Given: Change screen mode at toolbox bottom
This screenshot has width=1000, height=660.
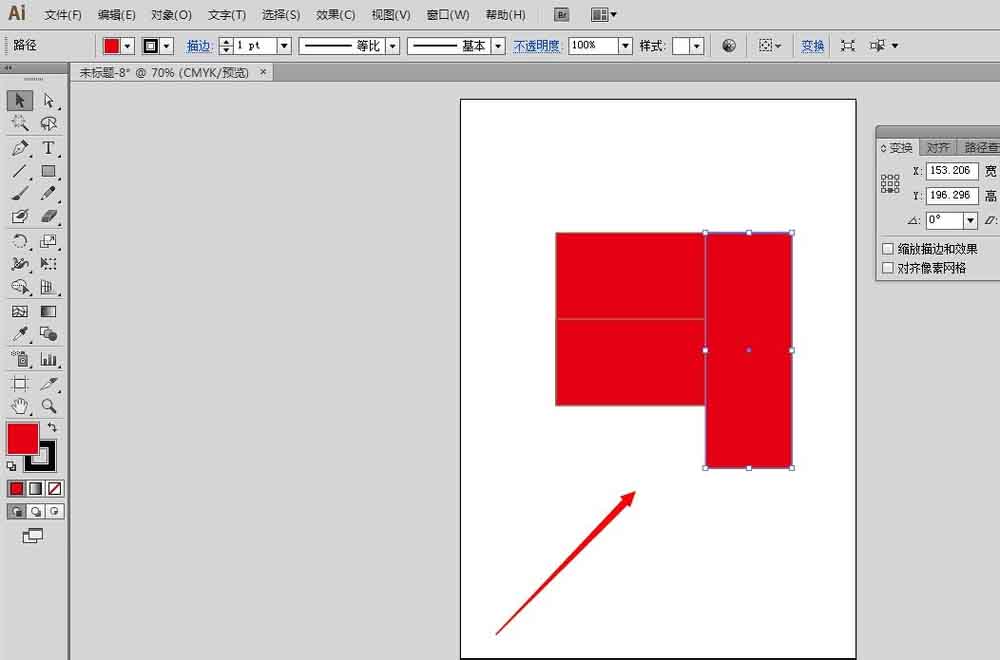Looking at the screenshot, I should pos(33,536).
